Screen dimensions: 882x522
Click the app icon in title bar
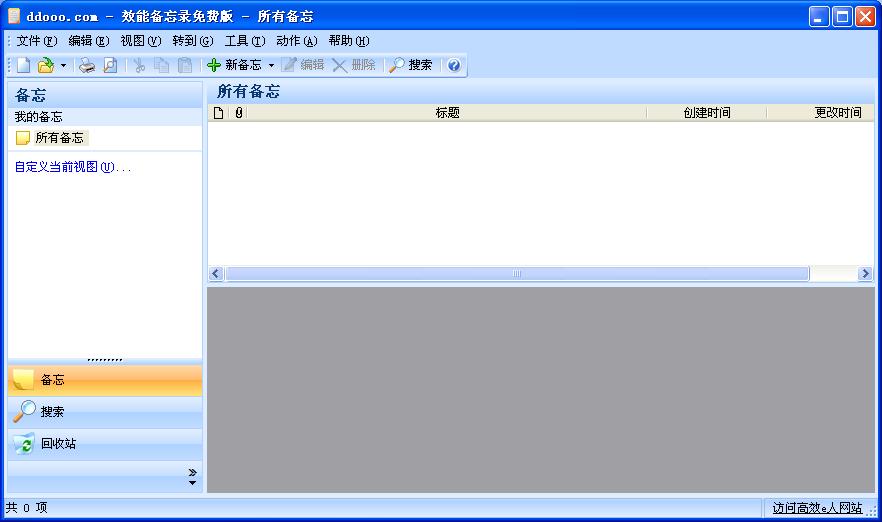(x=14, y=16)
